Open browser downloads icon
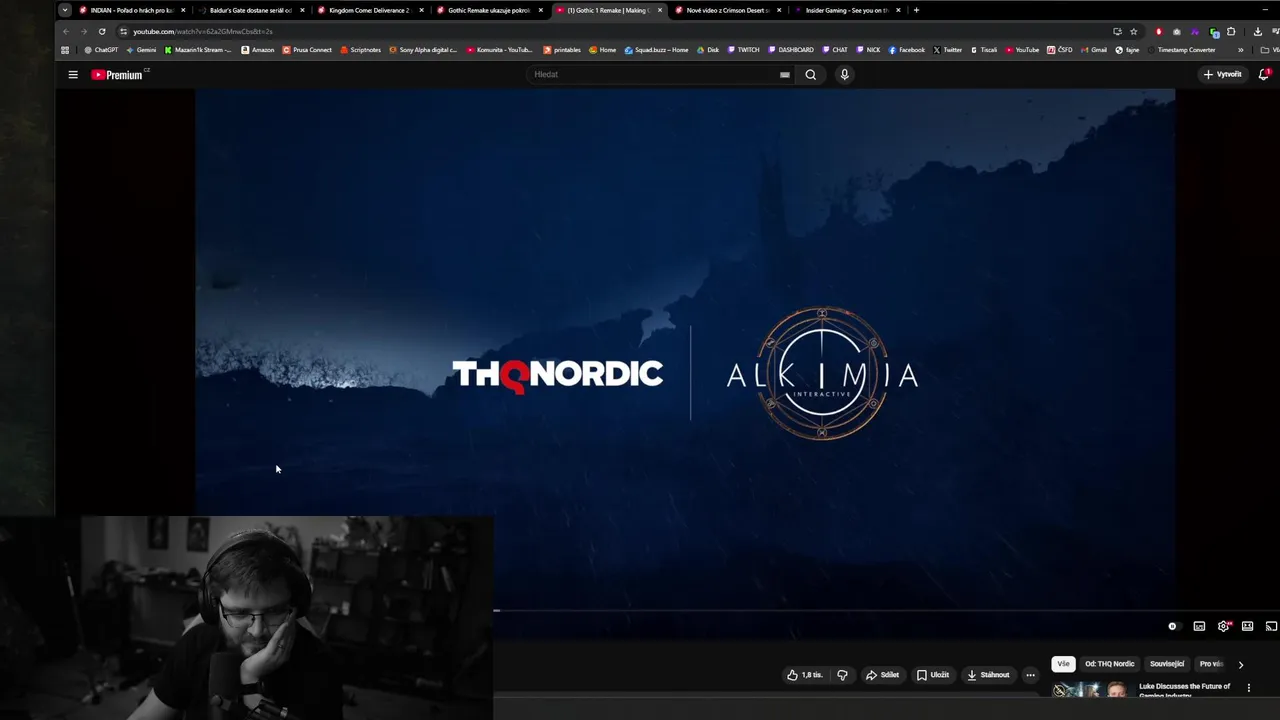 tap(1258, 31)
